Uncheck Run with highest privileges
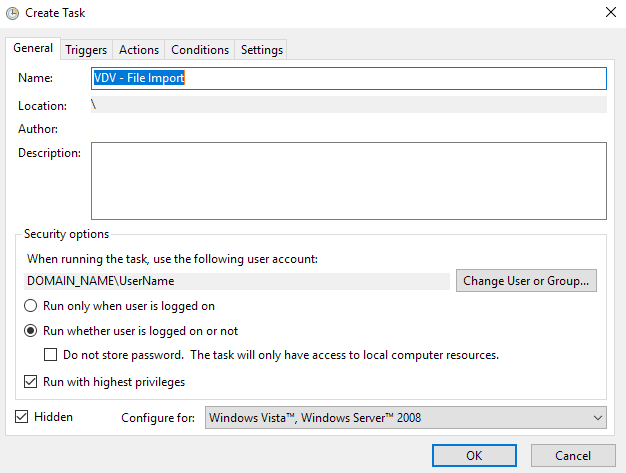626x473 pixels. coord(32,381)
